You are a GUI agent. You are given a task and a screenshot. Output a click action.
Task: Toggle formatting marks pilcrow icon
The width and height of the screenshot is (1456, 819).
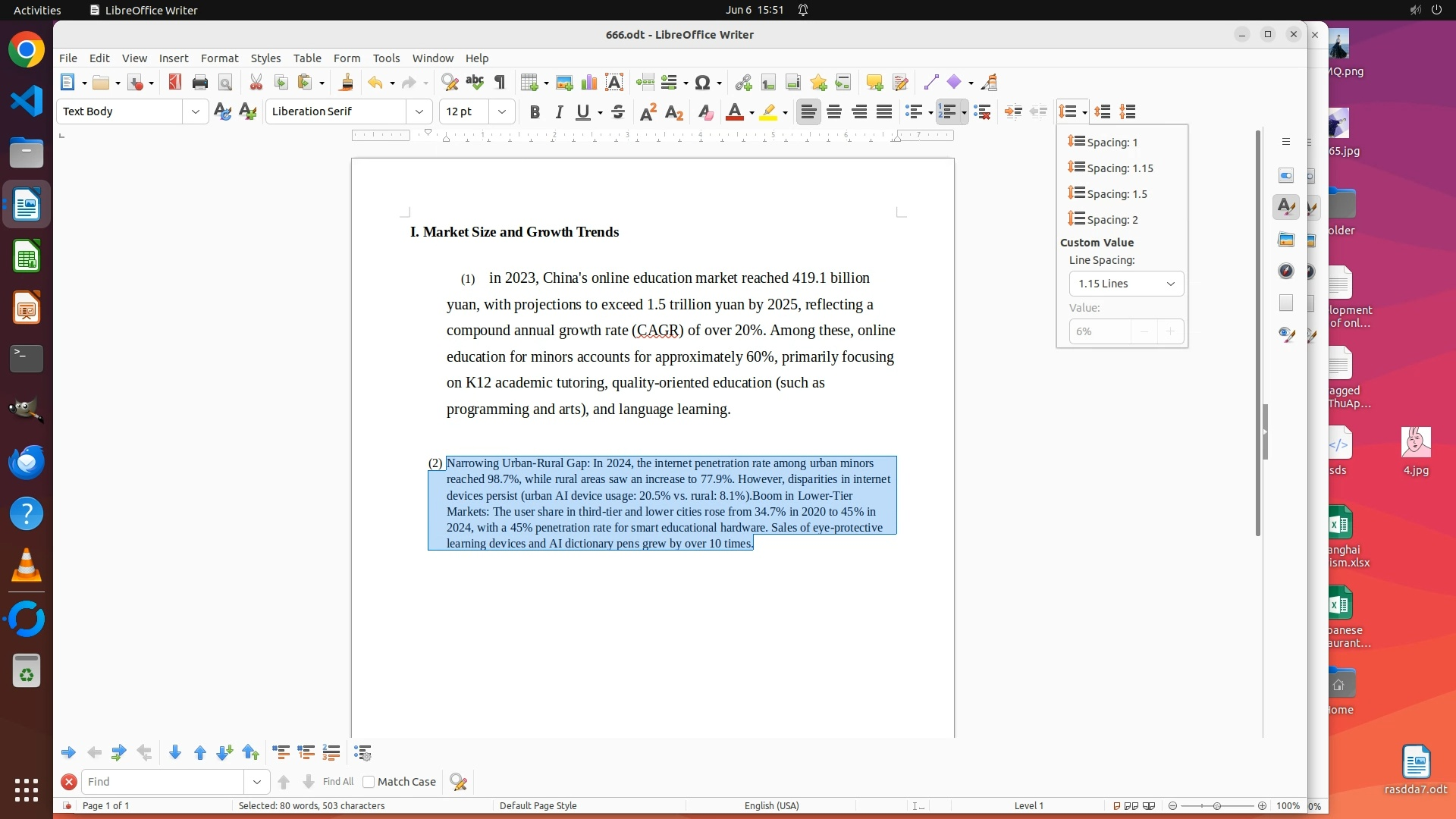coord(500,83)
